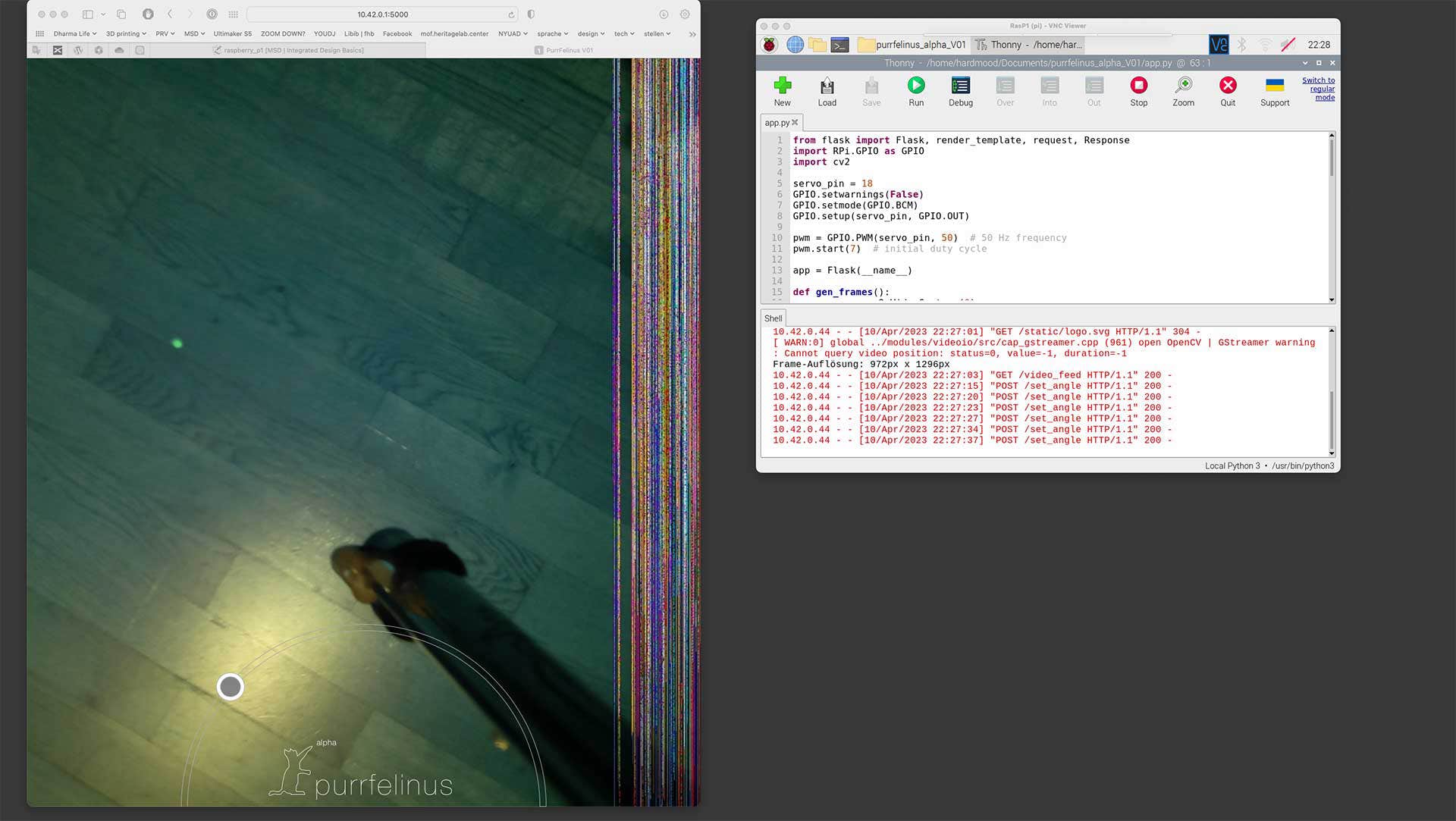Run the script with green Run icon
Screen dimensions: 1456x821
pos(916,86)
